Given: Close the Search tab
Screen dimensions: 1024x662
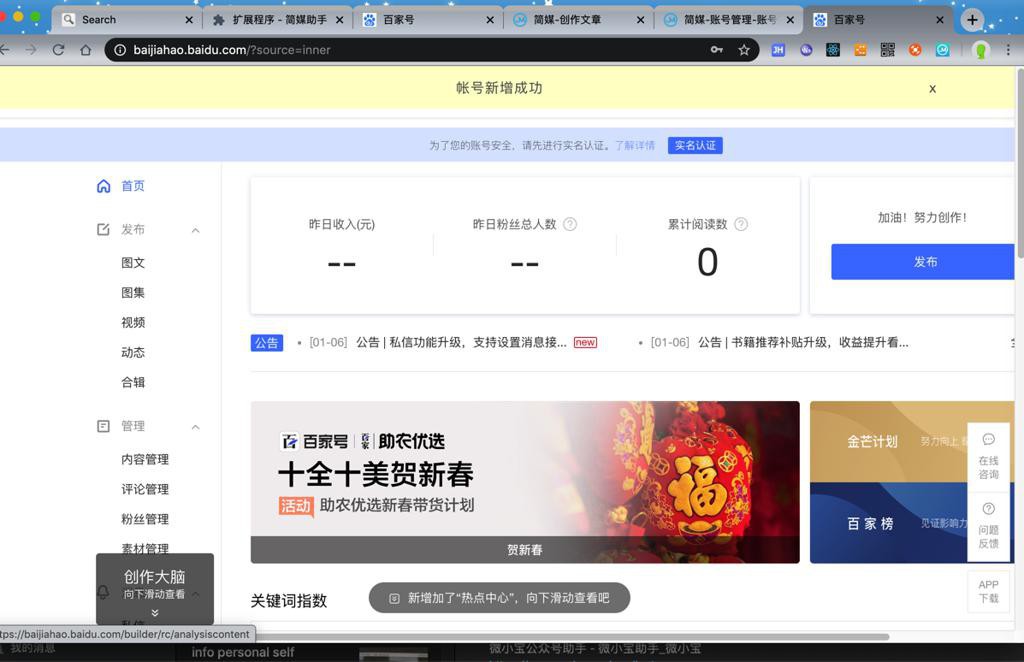Looking at the screenshot, I should (189, 20).
